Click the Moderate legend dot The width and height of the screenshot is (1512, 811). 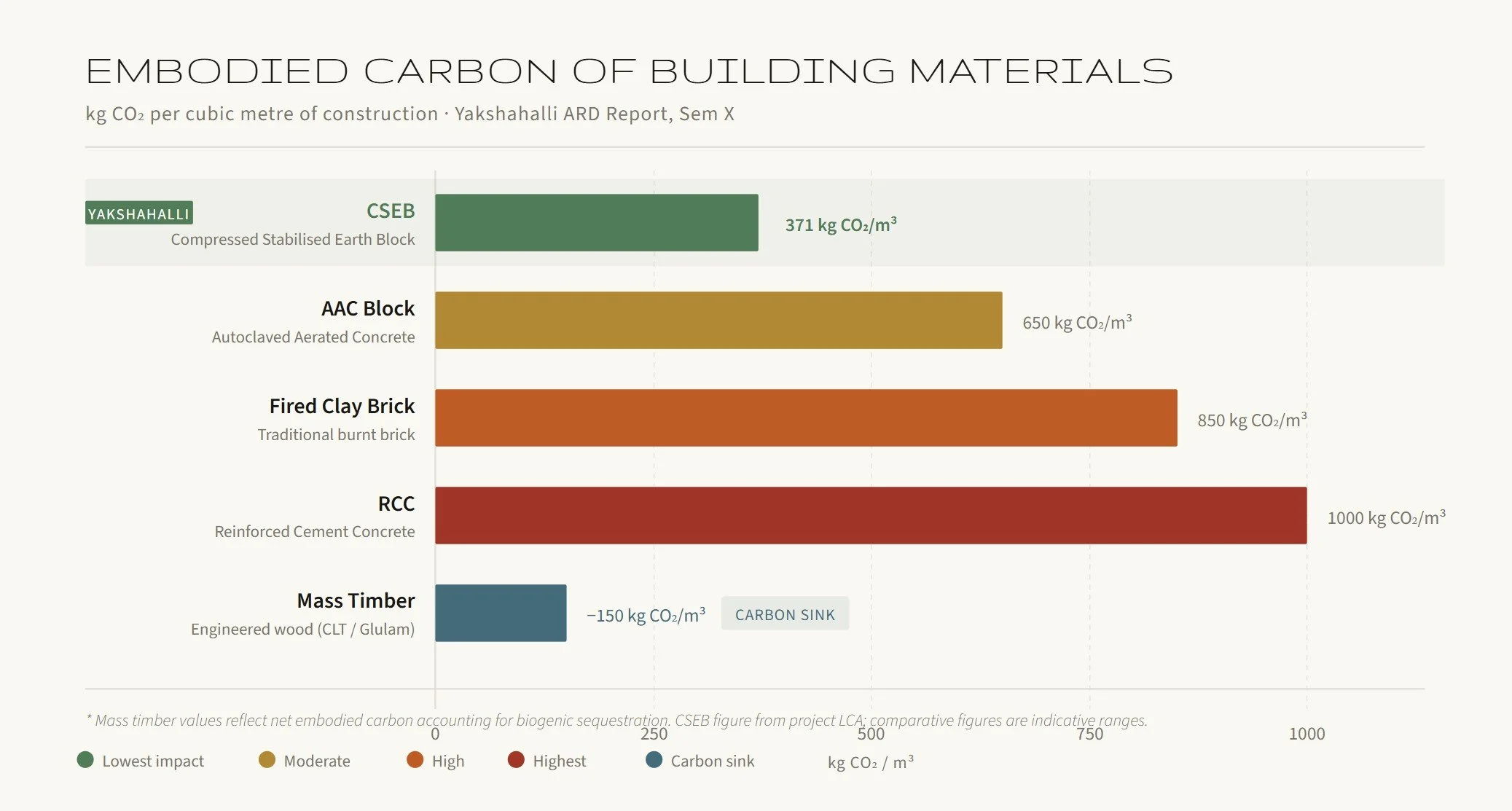[x=267, y=760]
